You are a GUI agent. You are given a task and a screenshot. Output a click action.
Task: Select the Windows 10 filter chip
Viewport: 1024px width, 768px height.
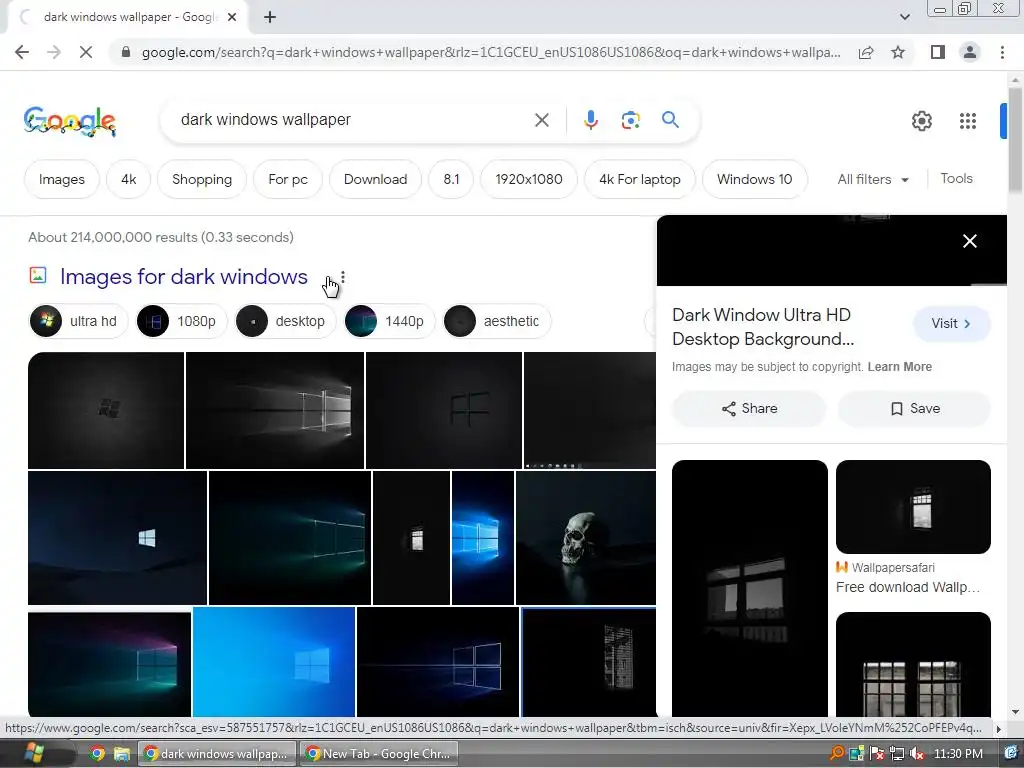(754, 179)
